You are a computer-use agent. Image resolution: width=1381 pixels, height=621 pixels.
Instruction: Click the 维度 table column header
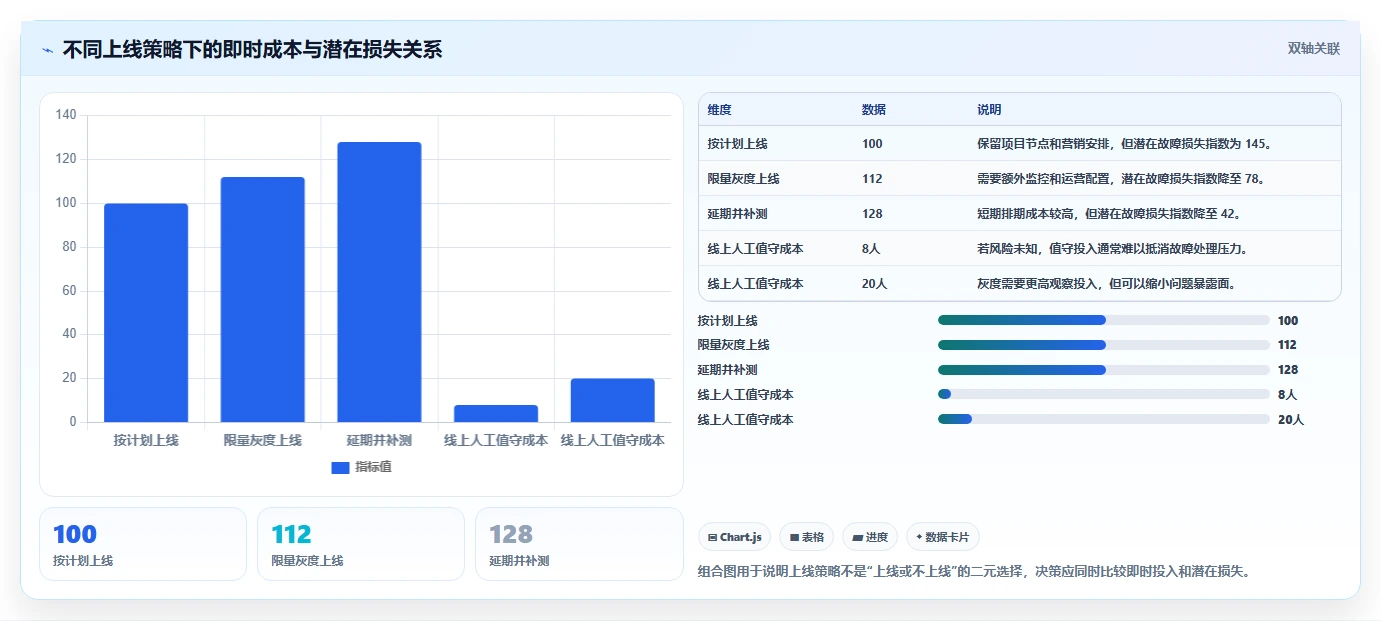tap(719, 110)
